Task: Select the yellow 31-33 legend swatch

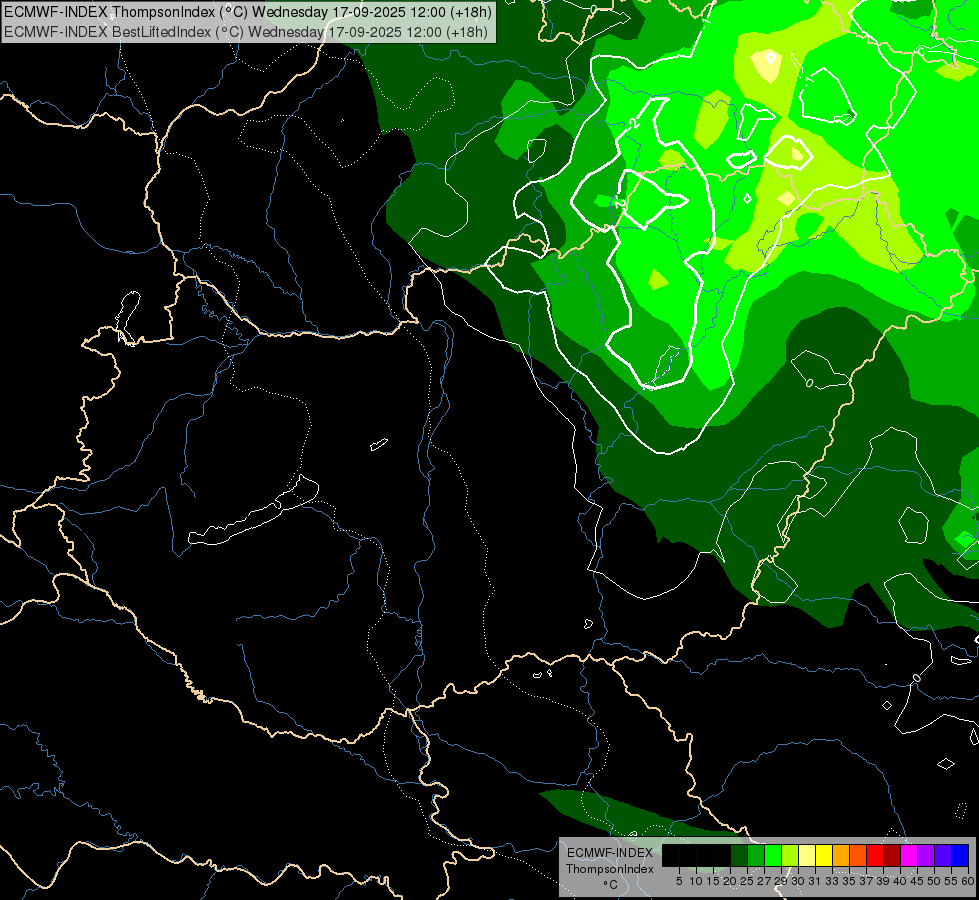Action: pyautogui.click(x=824, y=855)
